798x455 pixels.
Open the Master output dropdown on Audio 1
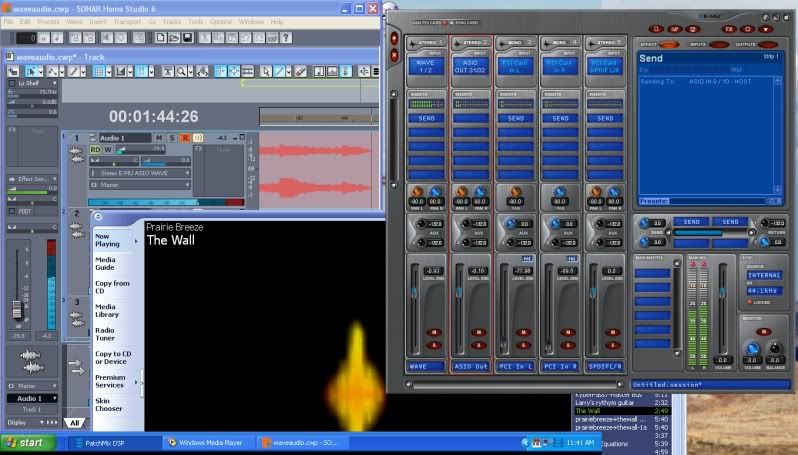coord(185,184)
